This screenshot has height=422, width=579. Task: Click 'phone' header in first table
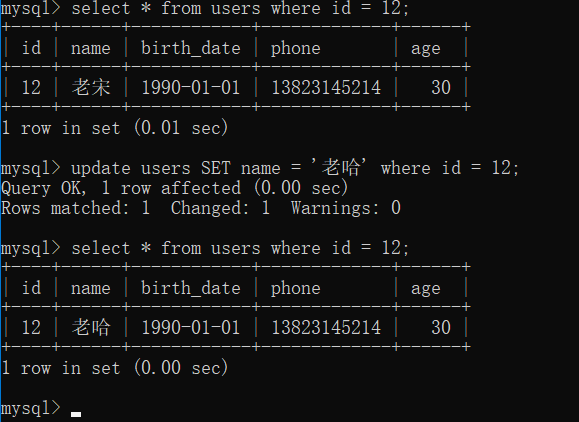[x=295, y=49]
